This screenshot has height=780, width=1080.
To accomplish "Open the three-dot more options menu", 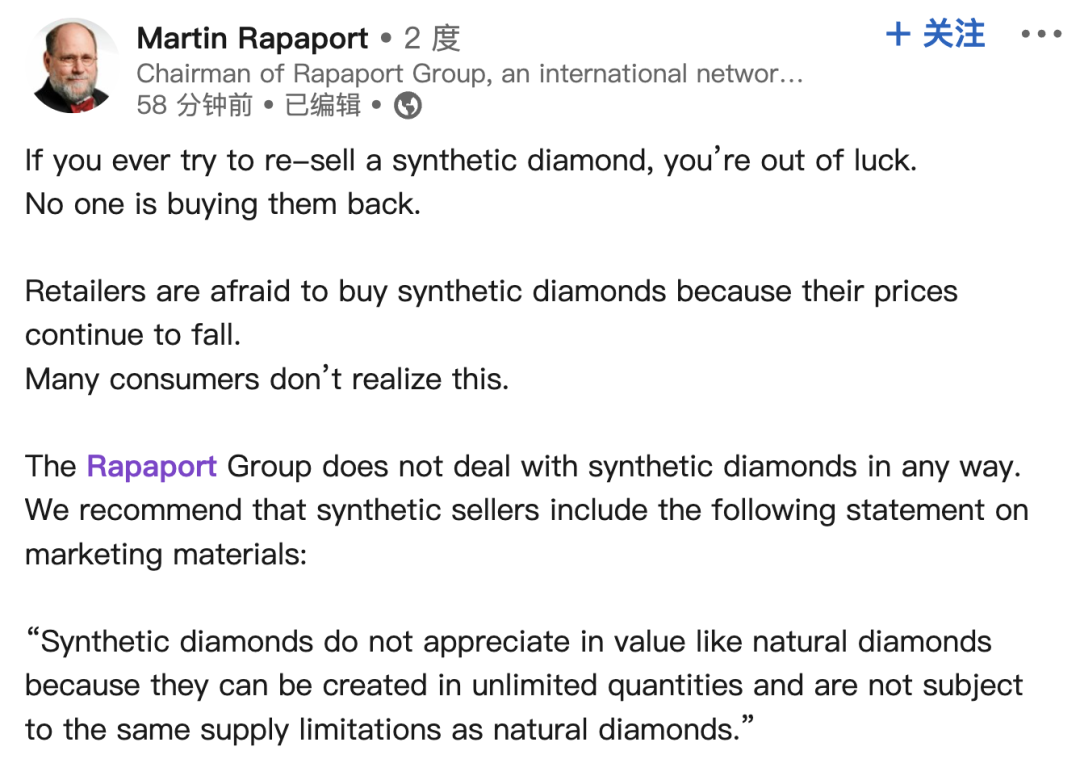I will pyautogui.click(x=1041, y=34).
